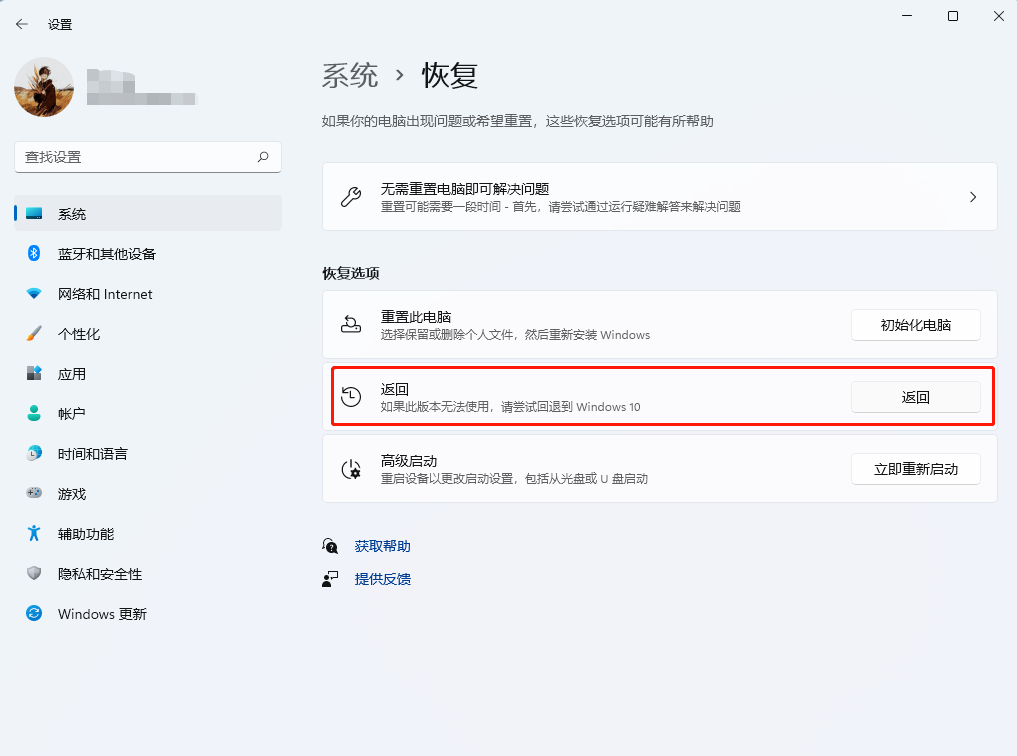Click the 返回 history clock icon

[x=351, y=396]
